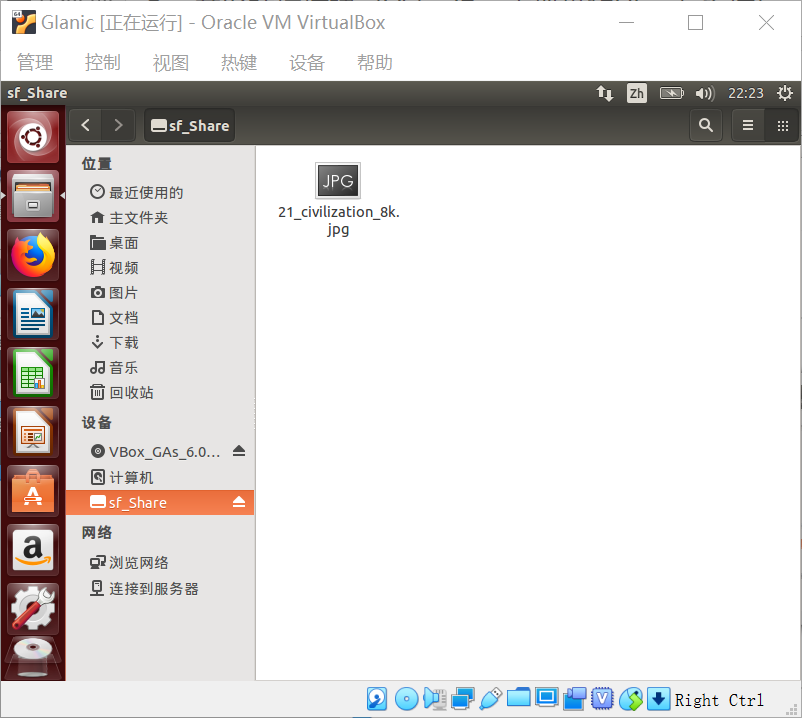Open 连接到服务器 connect to server

(160, 588)
